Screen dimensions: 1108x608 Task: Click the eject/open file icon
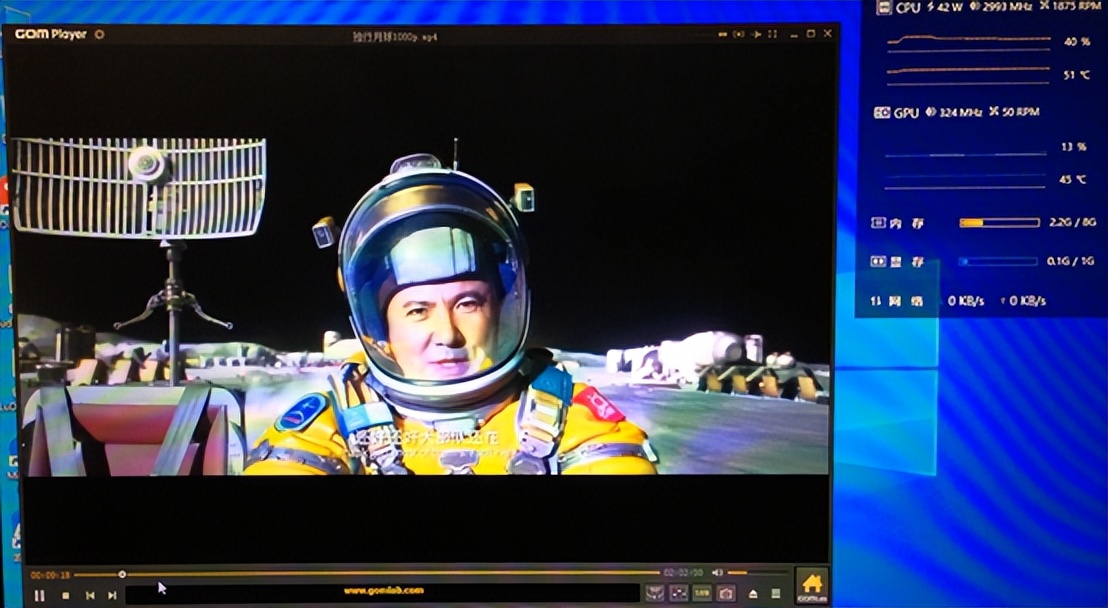[x=753, y=594]
